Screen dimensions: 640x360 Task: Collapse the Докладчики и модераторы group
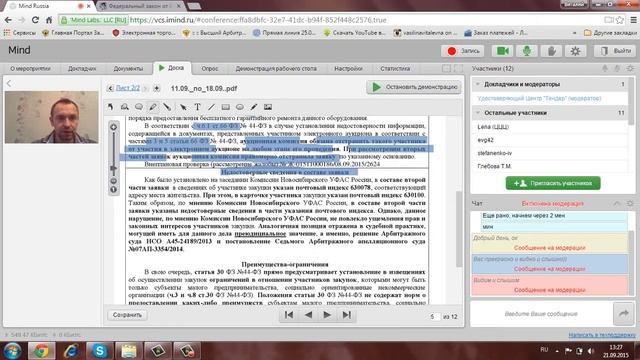point(478,84)
